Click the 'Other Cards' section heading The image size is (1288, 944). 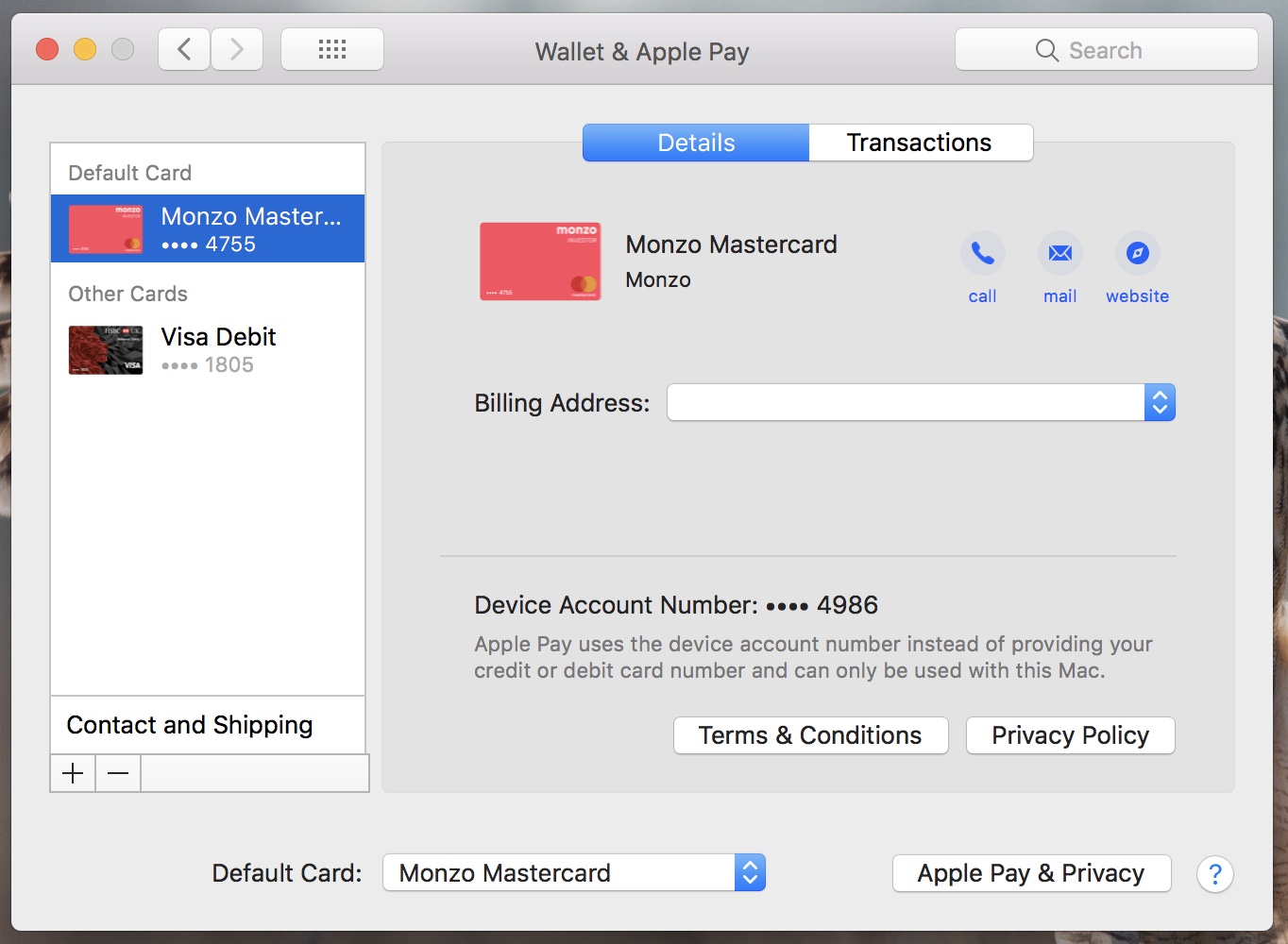[x=127, y=294]
